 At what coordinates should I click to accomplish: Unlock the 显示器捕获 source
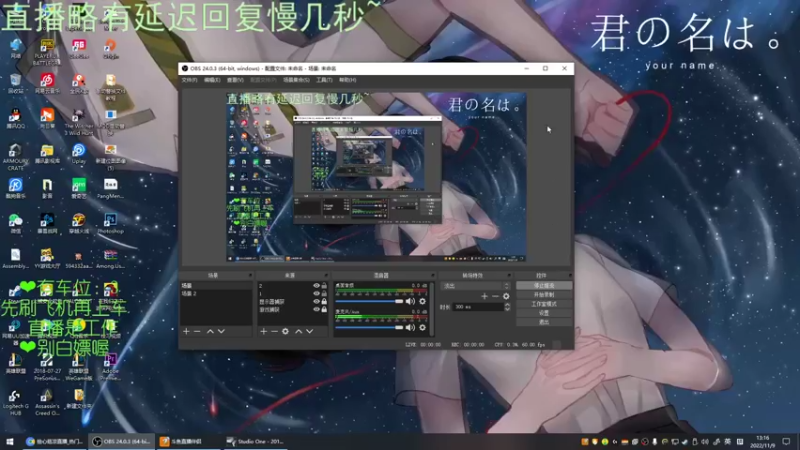324,302
